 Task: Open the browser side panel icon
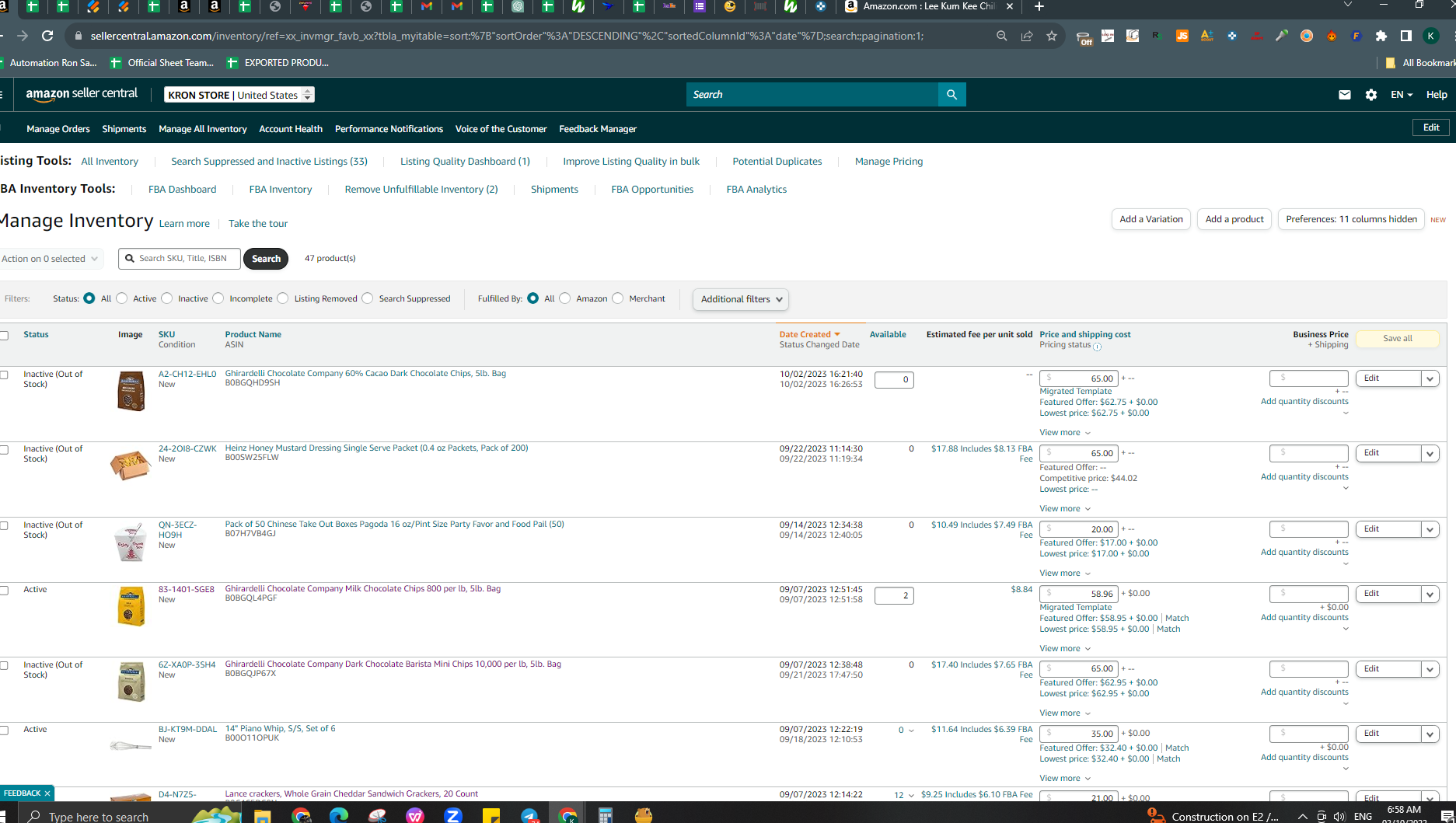click(x=1405, y=36)
